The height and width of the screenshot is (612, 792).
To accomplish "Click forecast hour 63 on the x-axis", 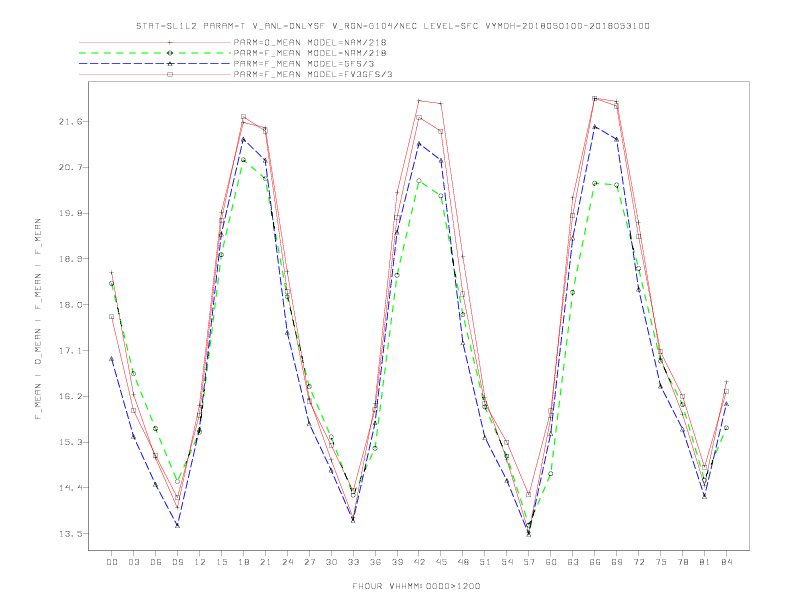I will (573, 562).
